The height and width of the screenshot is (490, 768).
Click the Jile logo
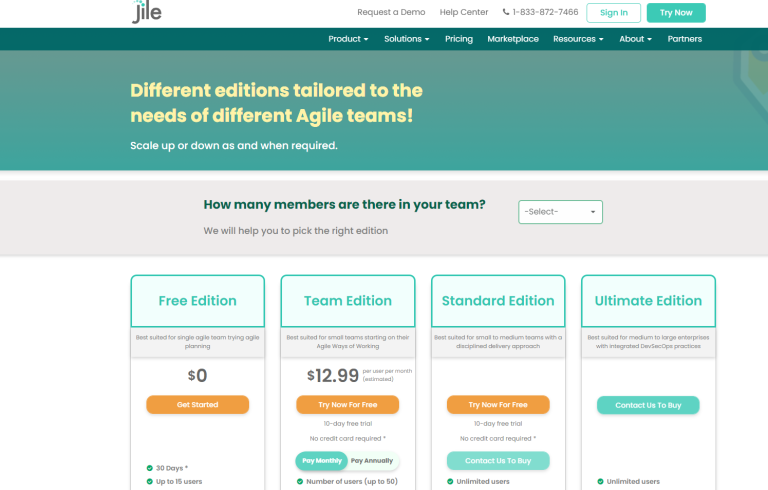coord(148,13)
